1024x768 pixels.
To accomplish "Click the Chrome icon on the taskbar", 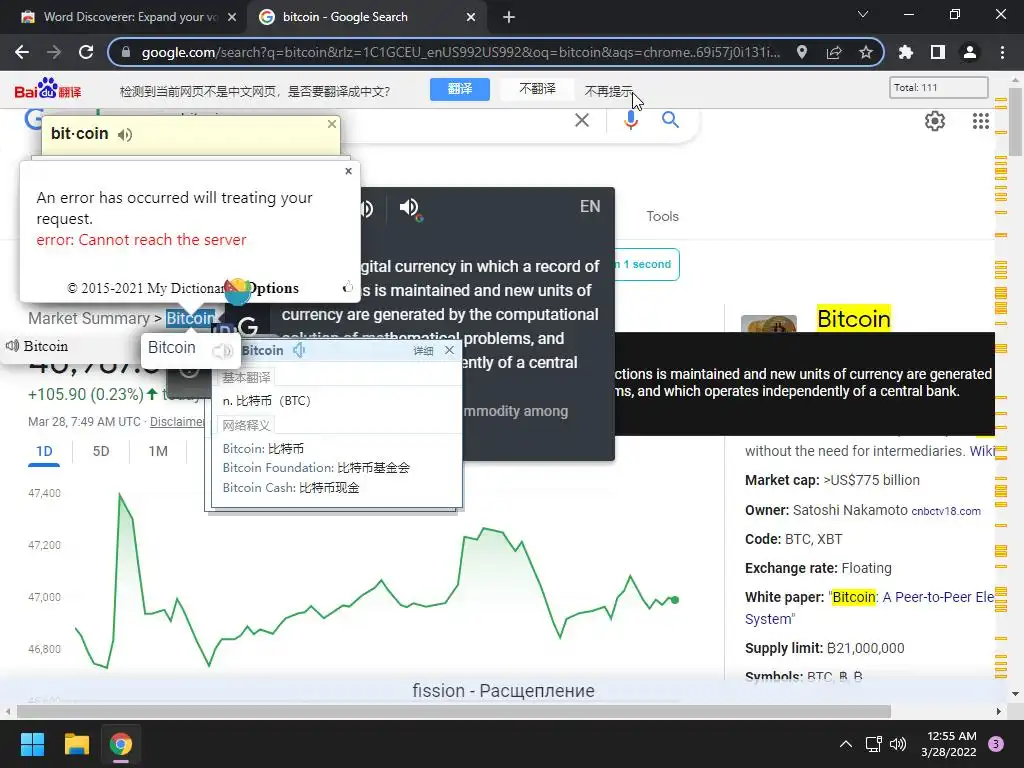I will click(121, 744).
